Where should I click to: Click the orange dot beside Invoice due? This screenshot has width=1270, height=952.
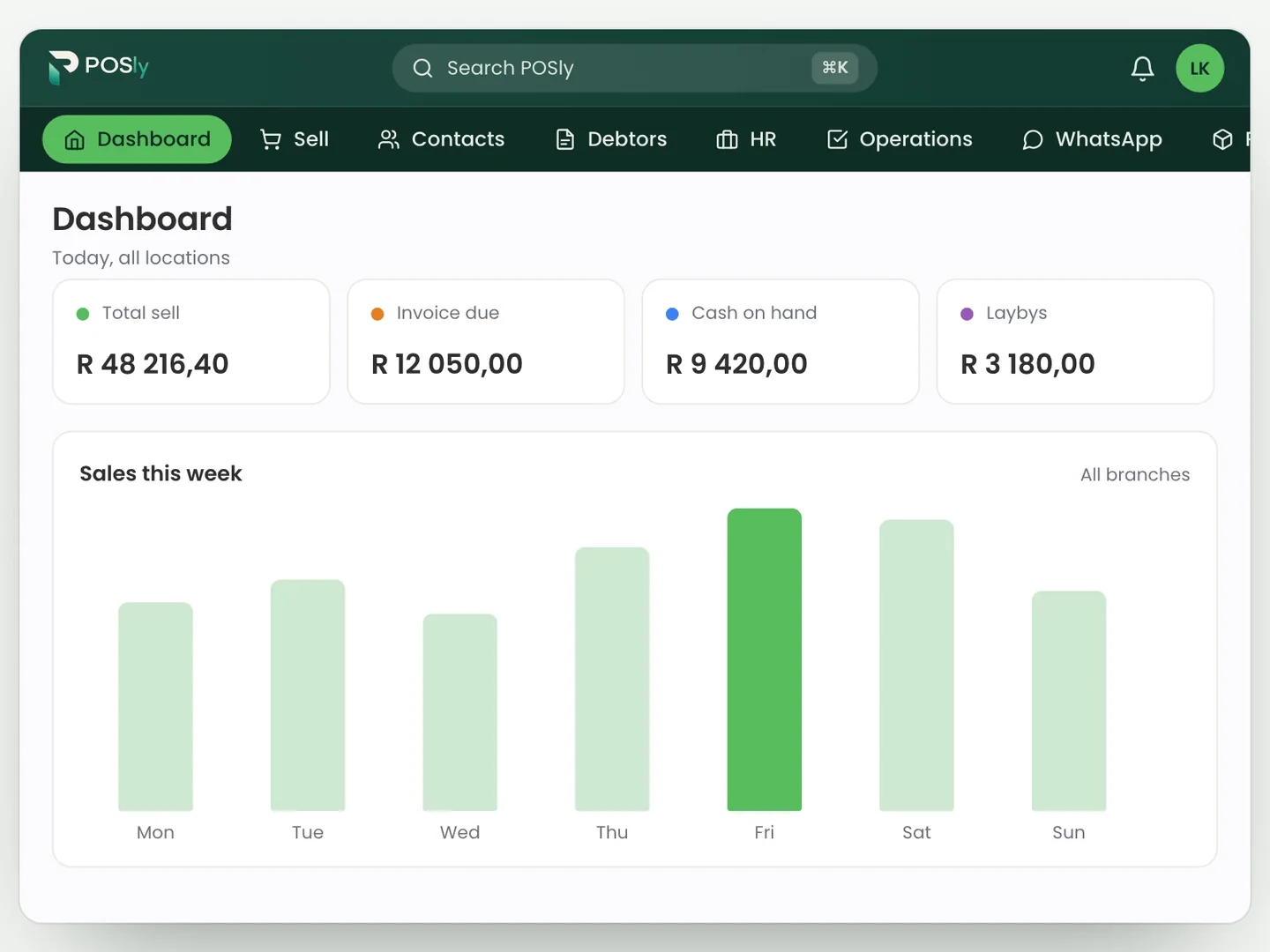(377, 314)
